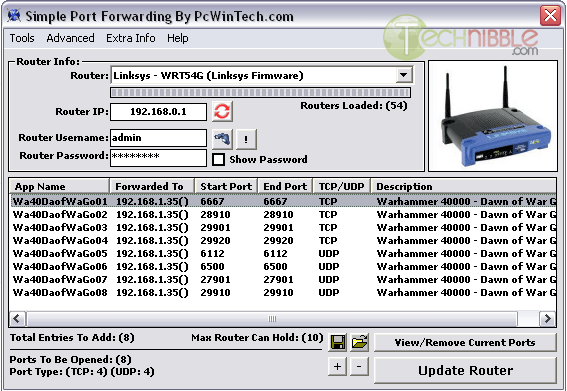The height and width of the screenshot is (391, 567).
Task: Sort by End Port column header
Action: 285,186
